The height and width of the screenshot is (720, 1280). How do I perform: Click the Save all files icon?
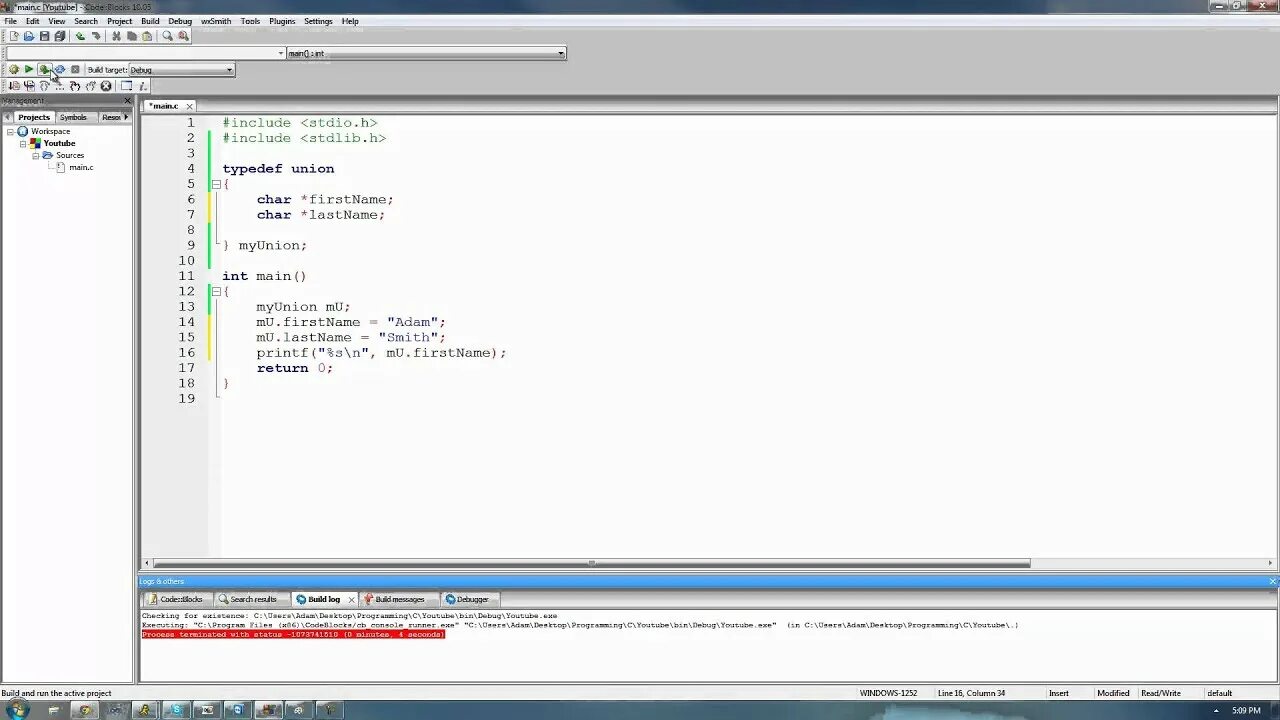60,36
